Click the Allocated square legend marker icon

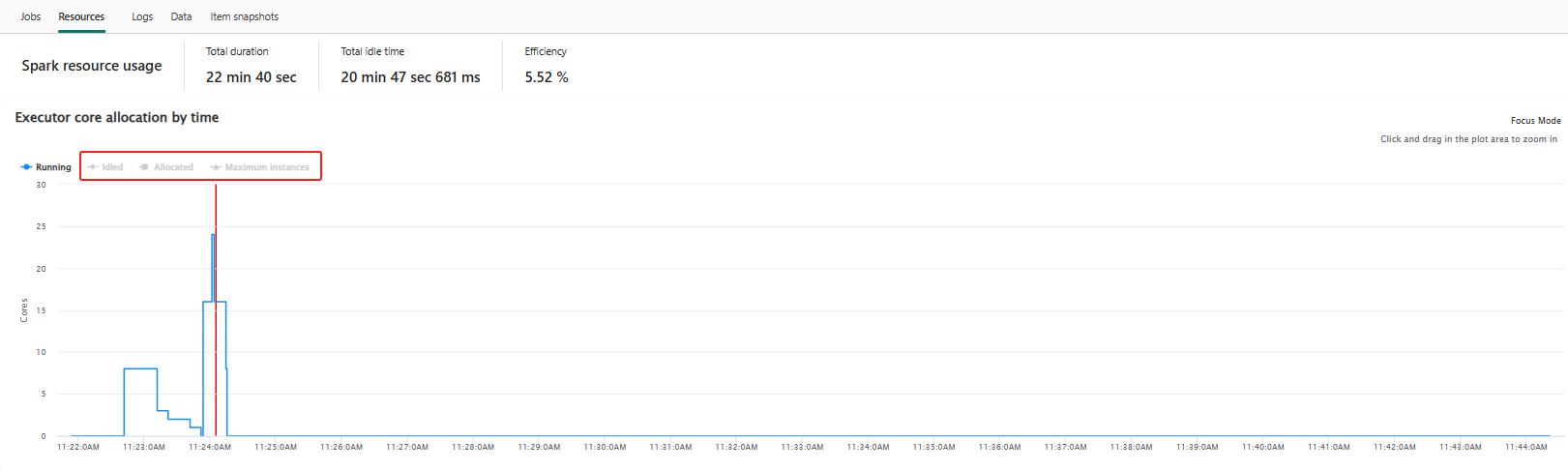coord(144,167)
